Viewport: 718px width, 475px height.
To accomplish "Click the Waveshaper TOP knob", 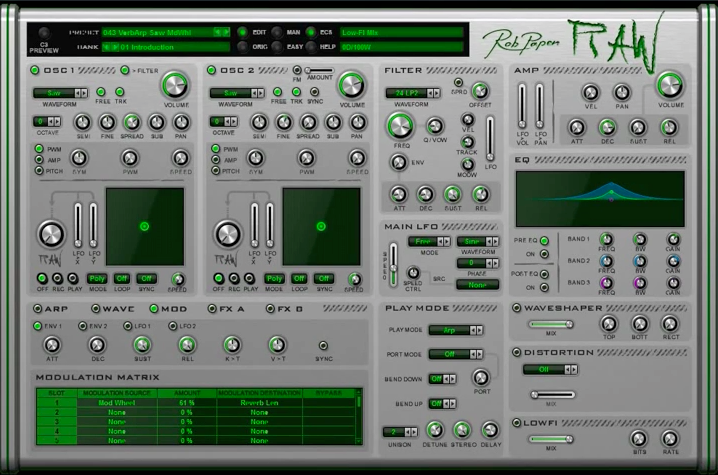I will [x=609, y=324].
